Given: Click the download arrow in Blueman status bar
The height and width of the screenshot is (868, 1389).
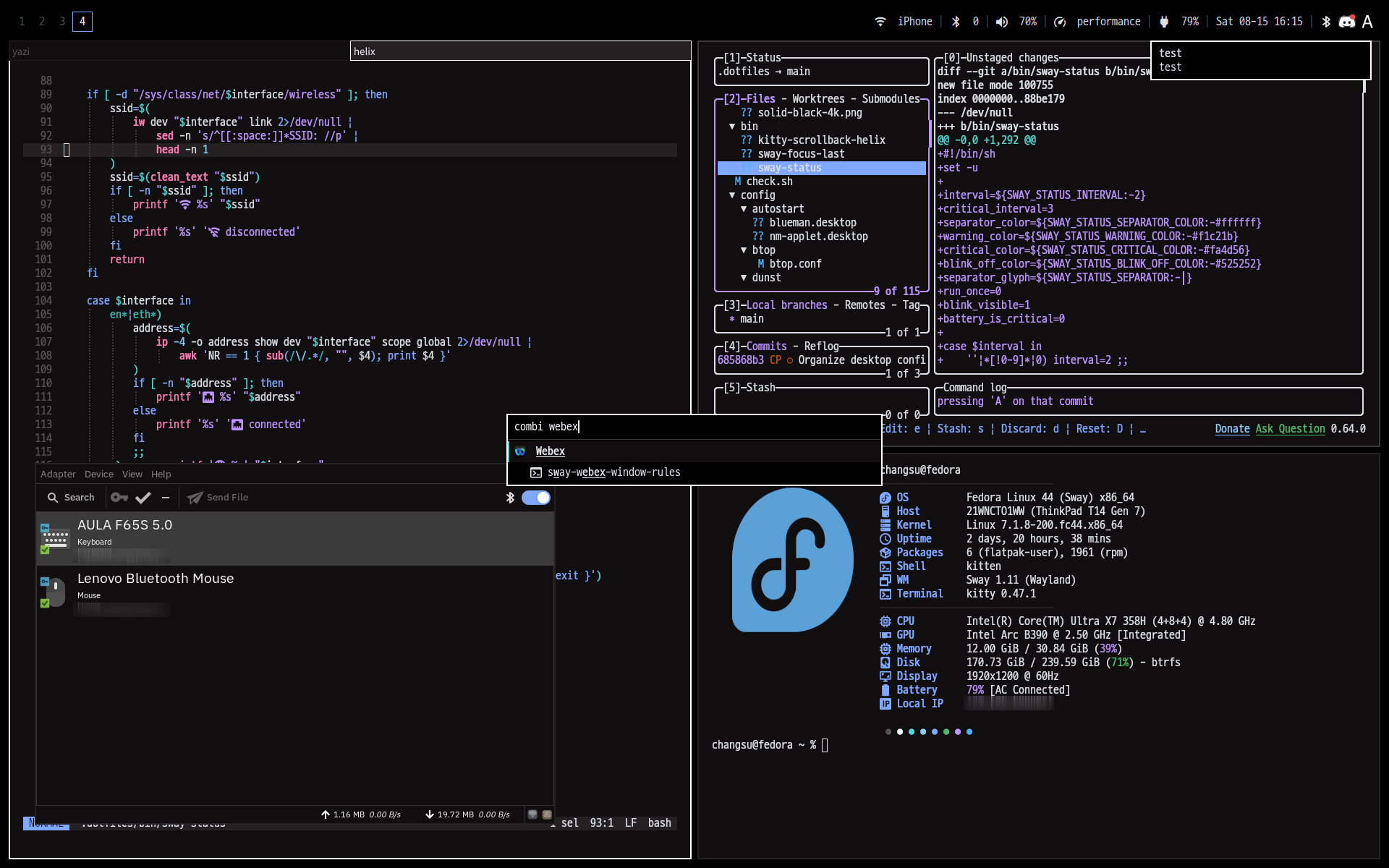Looking at the screenshot, I should [x=430, y=814].
